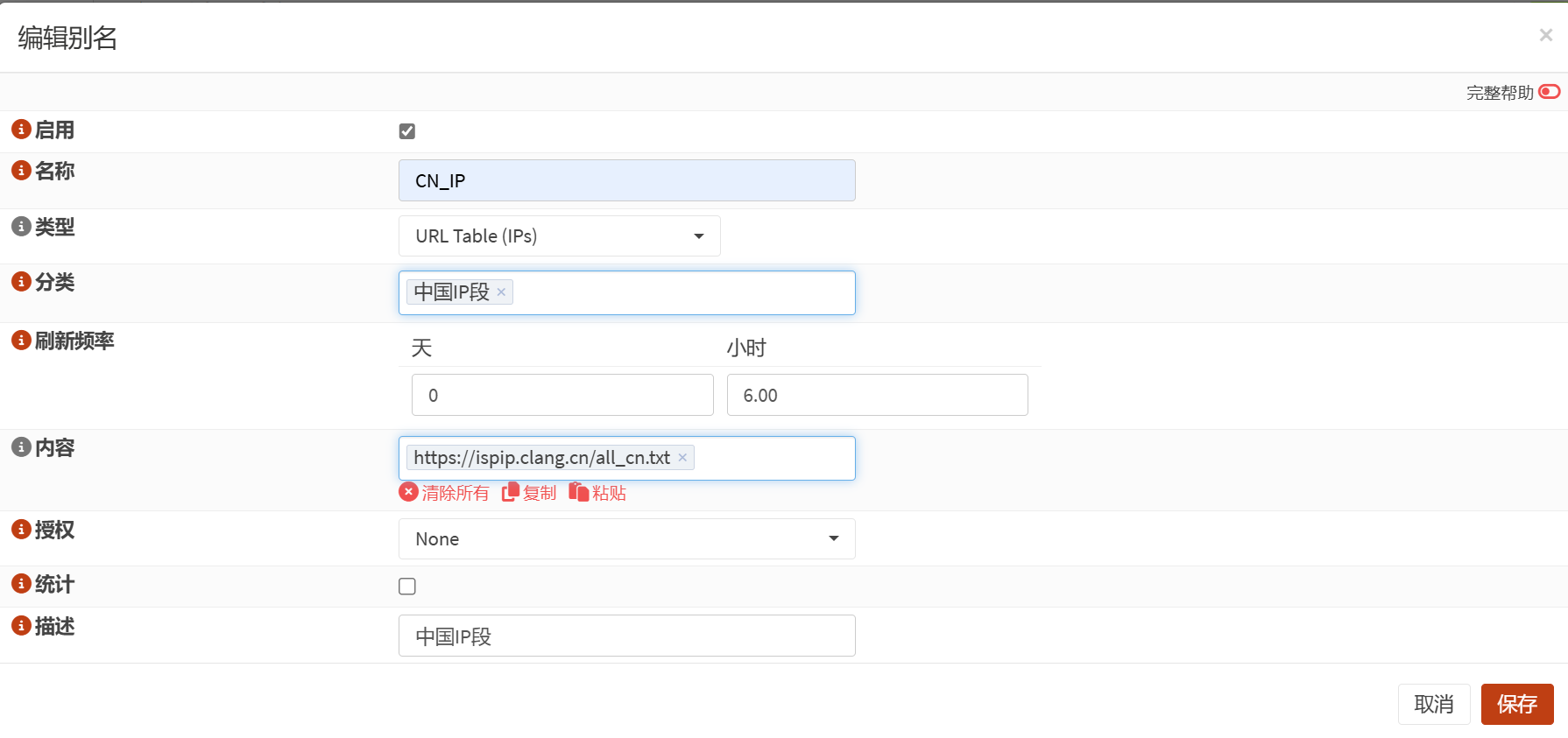The height and width of the screenshot is (738, 1568).
Task: Remove the ispip.clang.cn URL entry
Action: tap(682, 458)
